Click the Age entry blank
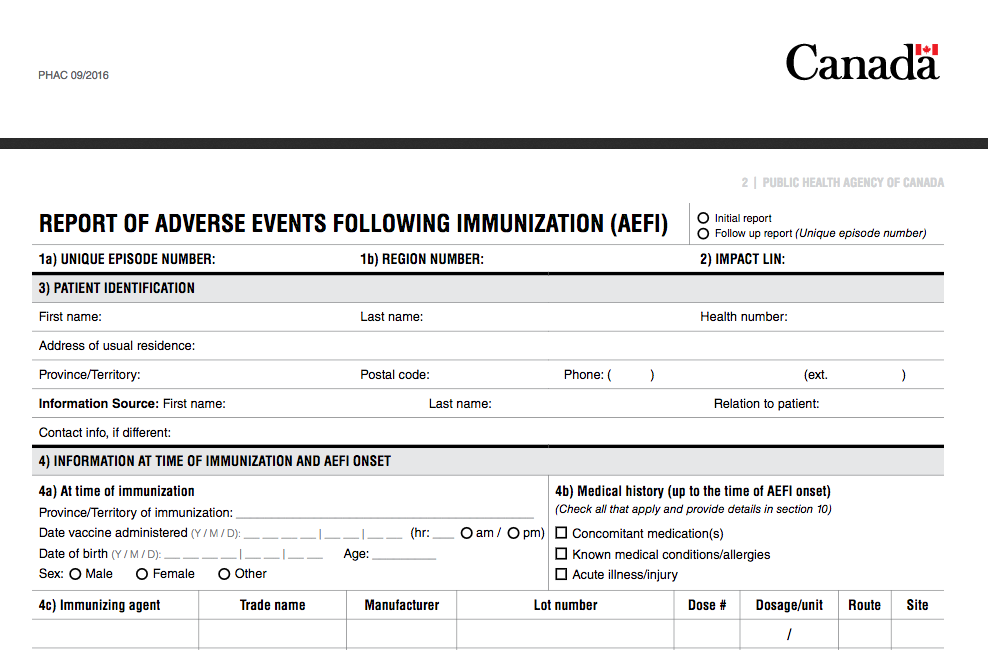 point(404,554)
